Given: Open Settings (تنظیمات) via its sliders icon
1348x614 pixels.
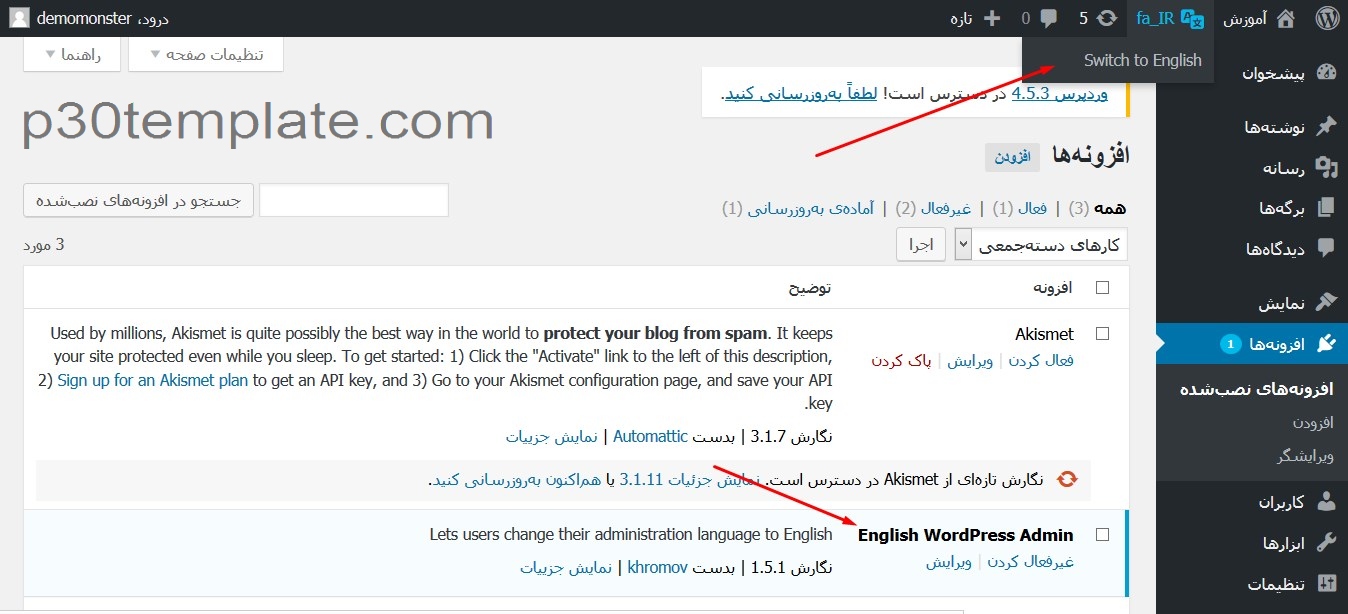Looking at the screenshot, I should [1326, 584].
